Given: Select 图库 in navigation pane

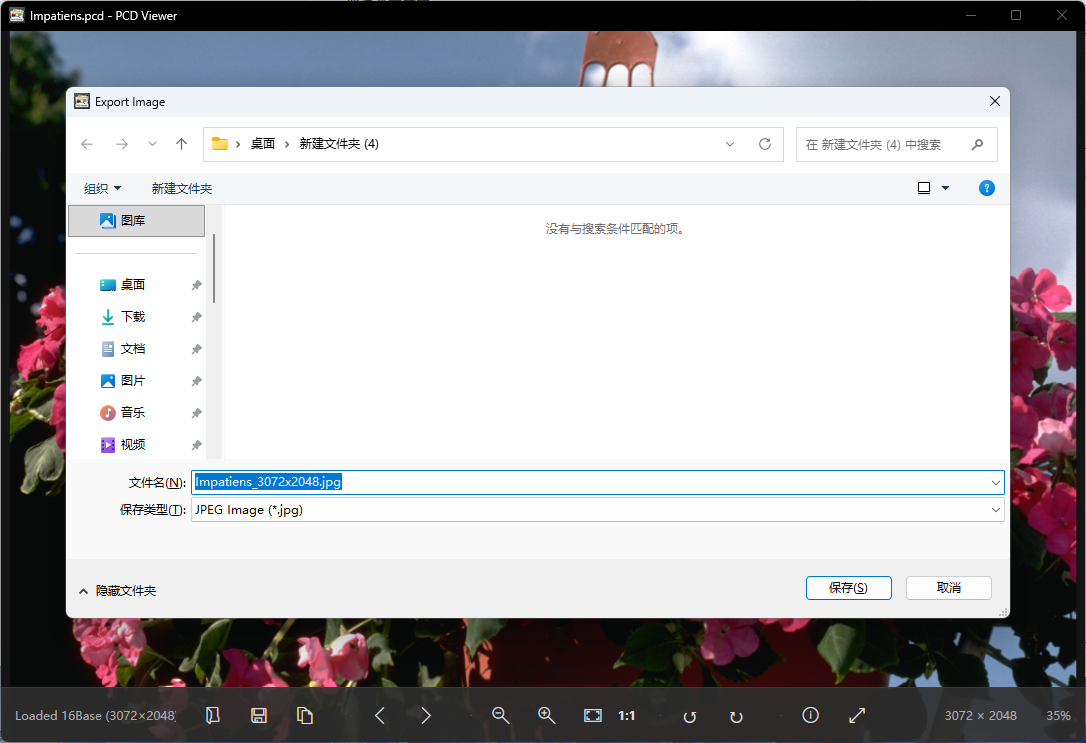Looking at the screenshot, I should coord(136,220).
